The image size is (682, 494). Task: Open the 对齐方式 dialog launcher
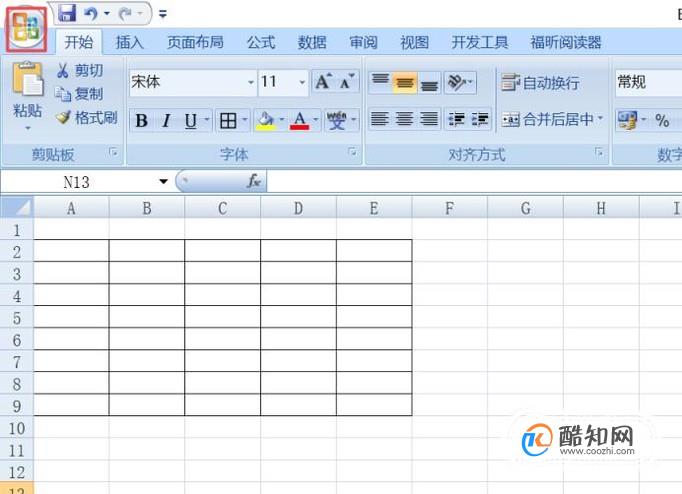(x=599, y=152)
